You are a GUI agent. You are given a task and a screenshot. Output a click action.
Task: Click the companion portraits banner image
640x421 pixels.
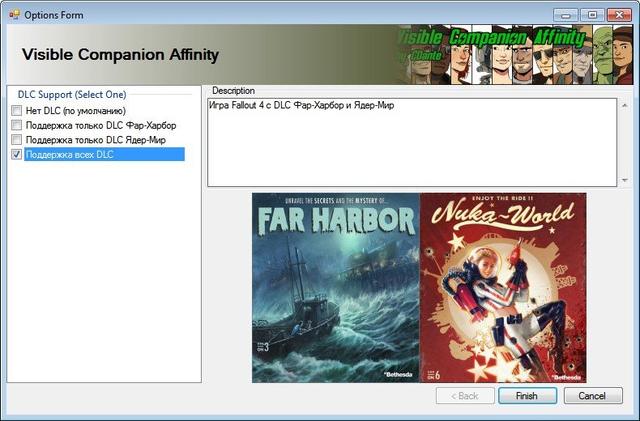click(516, 54)
